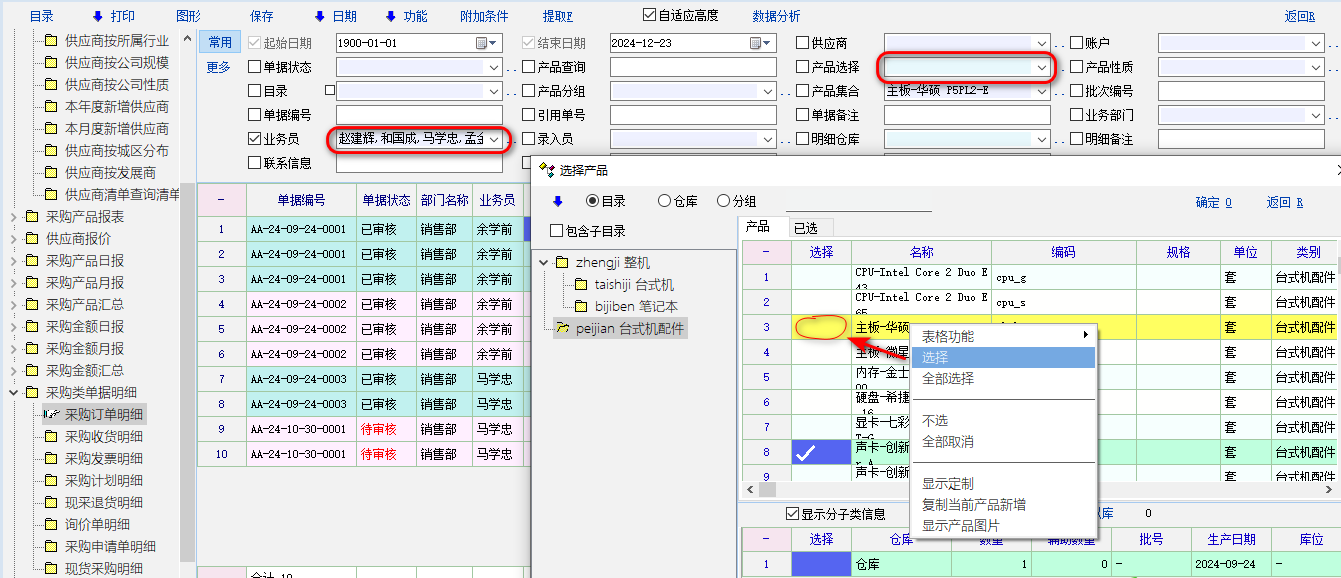The height and width of the screenshot is (578, 1341).
Task: Open the 业务员 dropdown list
Action: pyautogui.click(x=494, y=139)
